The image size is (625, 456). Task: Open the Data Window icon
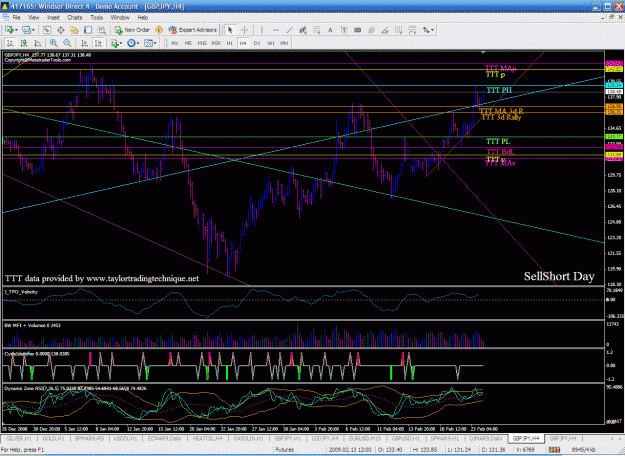(61, 30)
